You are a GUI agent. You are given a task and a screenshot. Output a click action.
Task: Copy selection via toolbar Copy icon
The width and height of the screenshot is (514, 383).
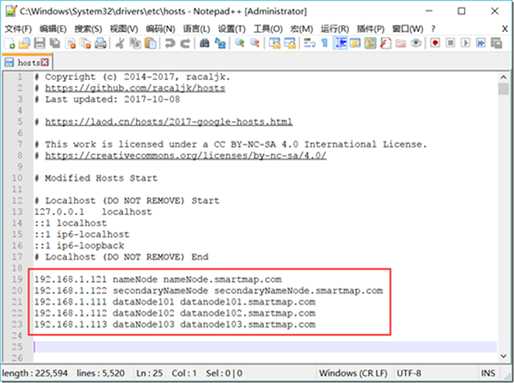(135, 43)
